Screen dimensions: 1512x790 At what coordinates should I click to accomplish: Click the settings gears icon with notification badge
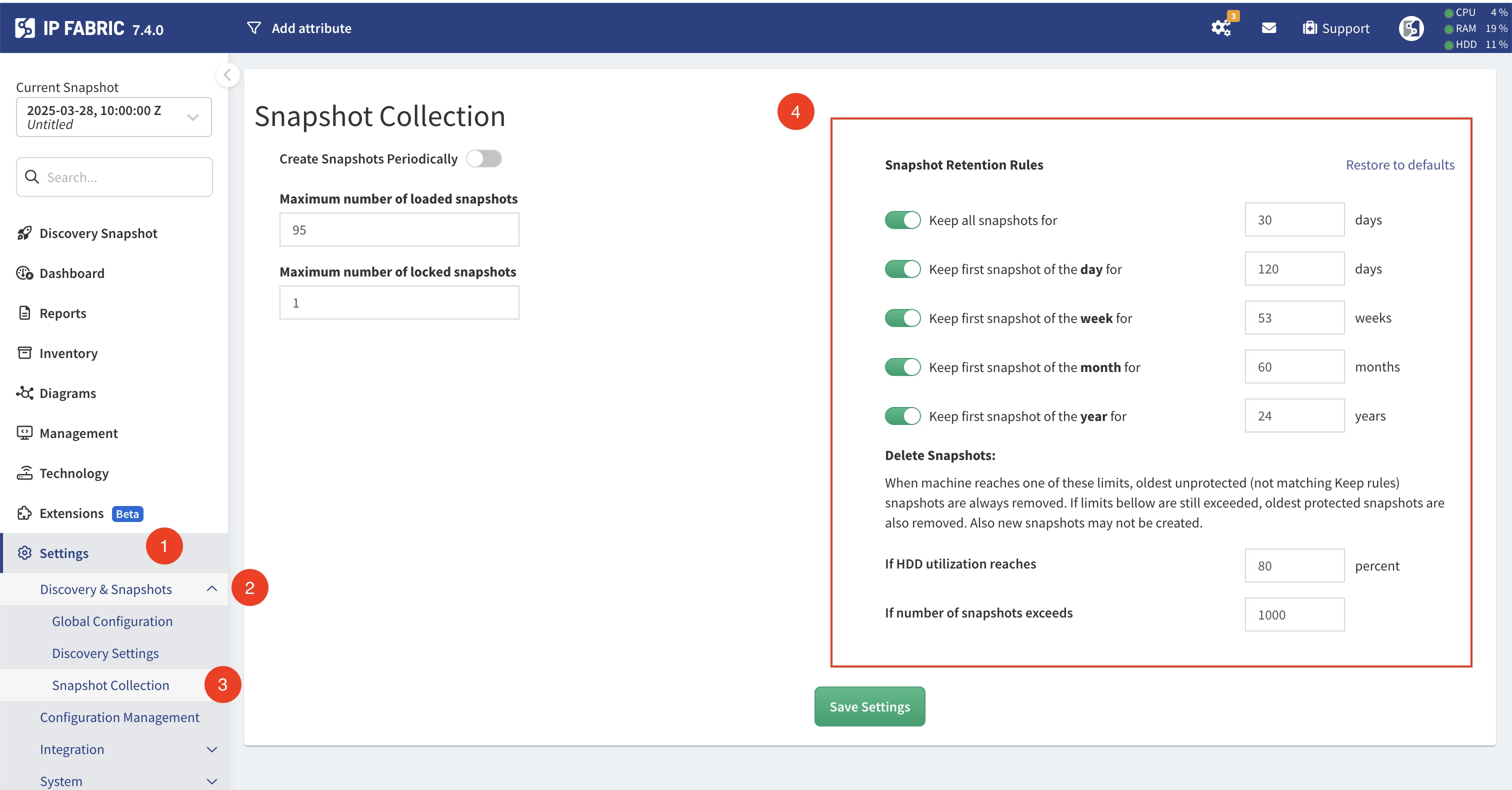1221,27
